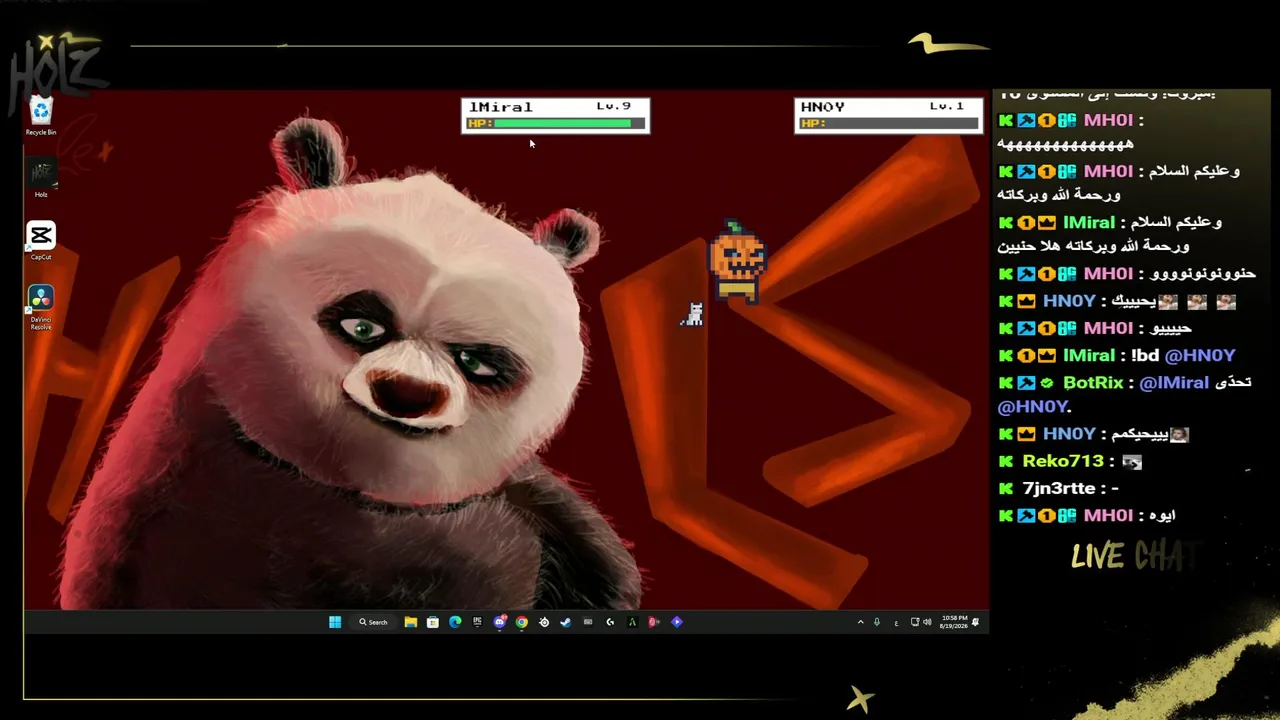Select the Holz desktop shortcut
Image resolution: width=1280 pixels, height=720 pixels.
(41, 178)
